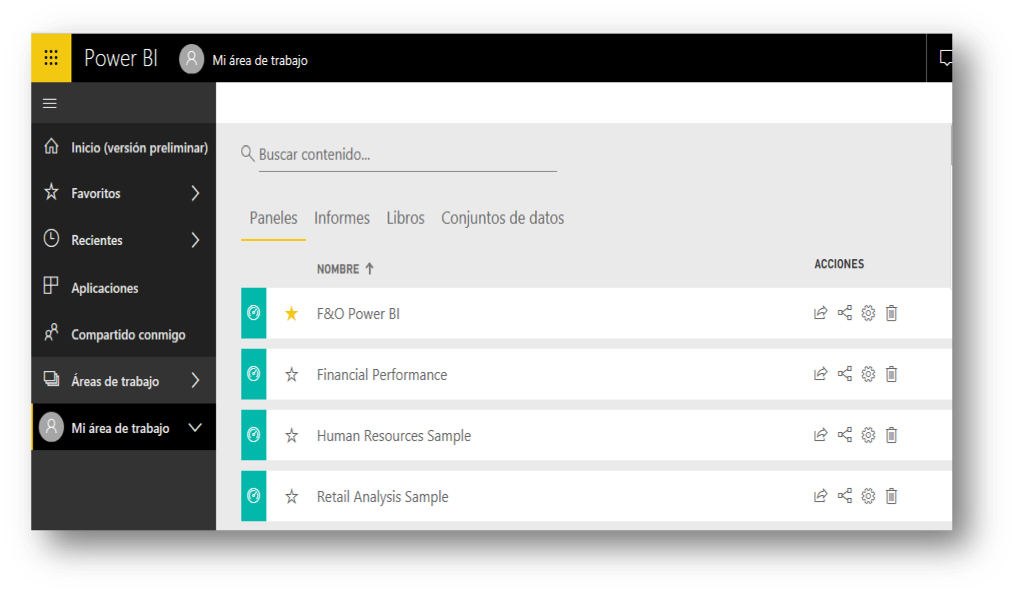Viewport: 1016px width, 593px height.
Task: Switch to the Libros tab
Action: point(406,218)
